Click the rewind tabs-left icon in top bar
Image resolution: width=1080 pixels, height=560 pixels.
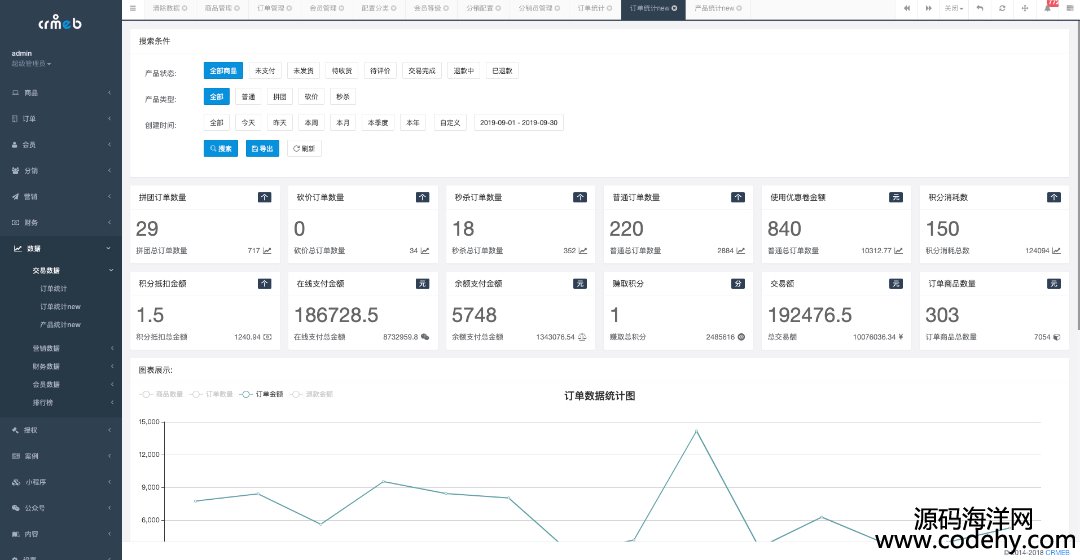(x=907, y=8)
